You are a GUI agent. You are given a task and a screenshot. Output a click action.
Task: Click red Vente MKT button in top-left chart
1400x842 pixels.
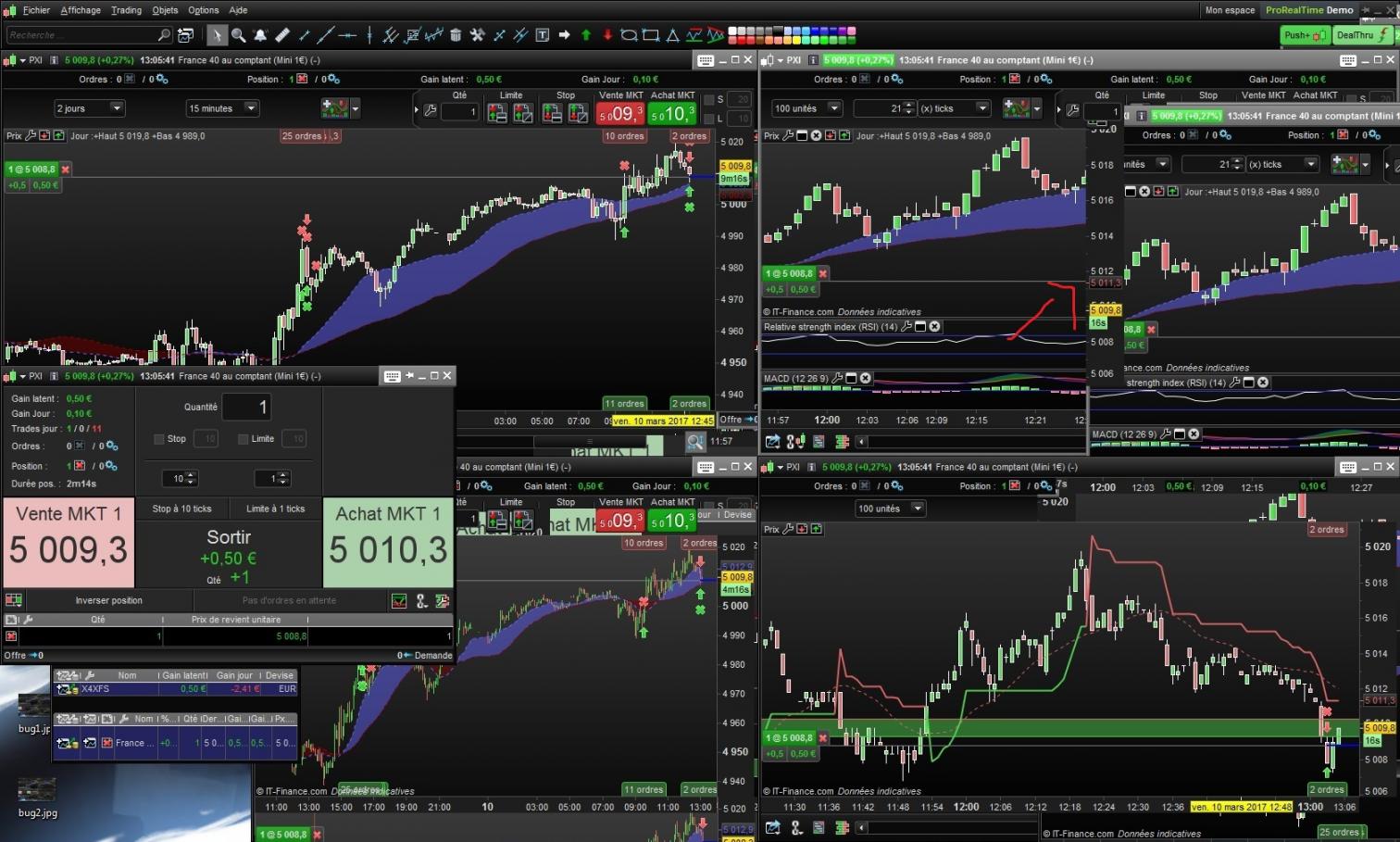coord(619,113)
